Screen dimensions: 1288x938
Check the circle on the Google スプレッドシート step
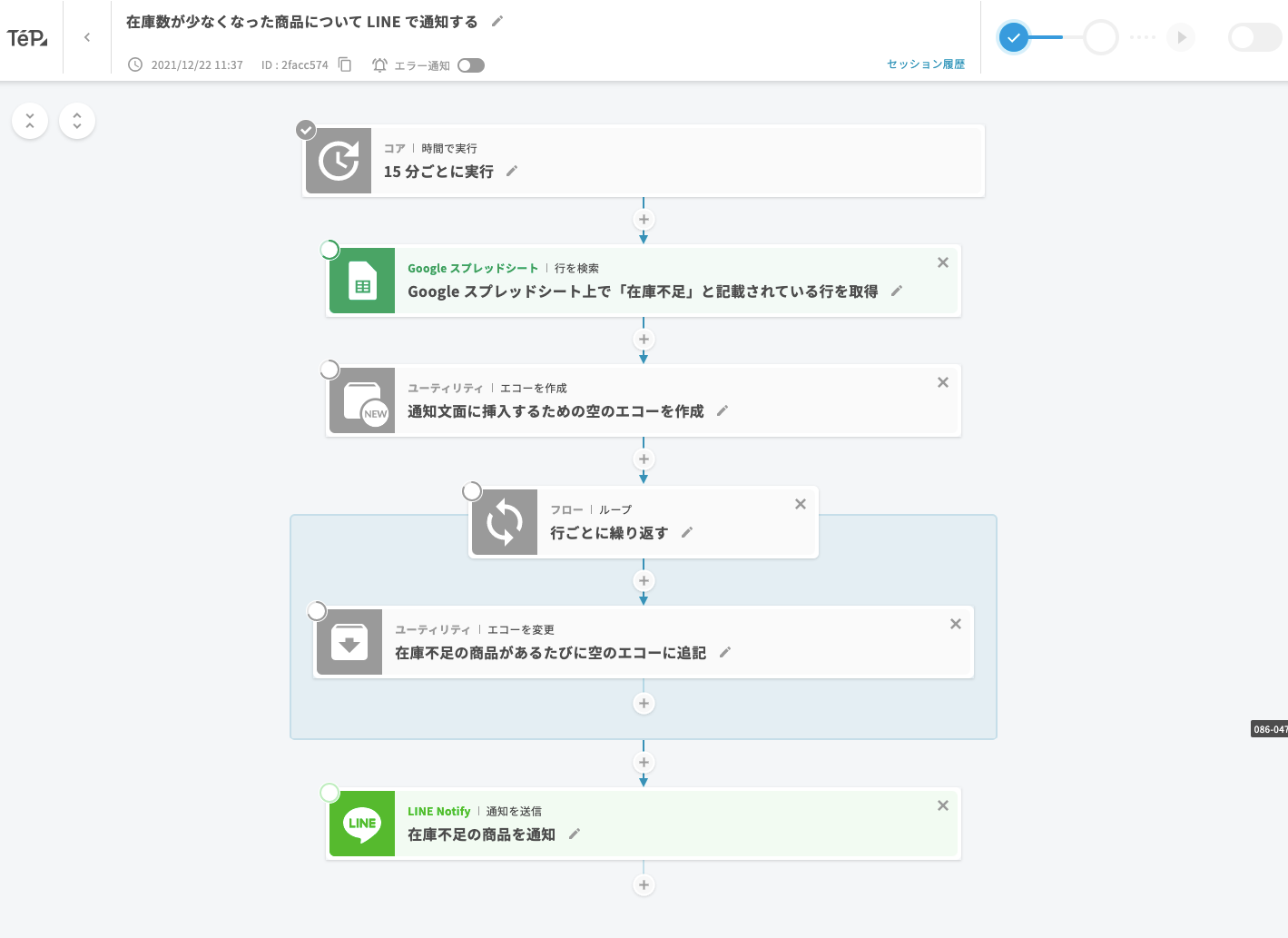click(329, 249)
